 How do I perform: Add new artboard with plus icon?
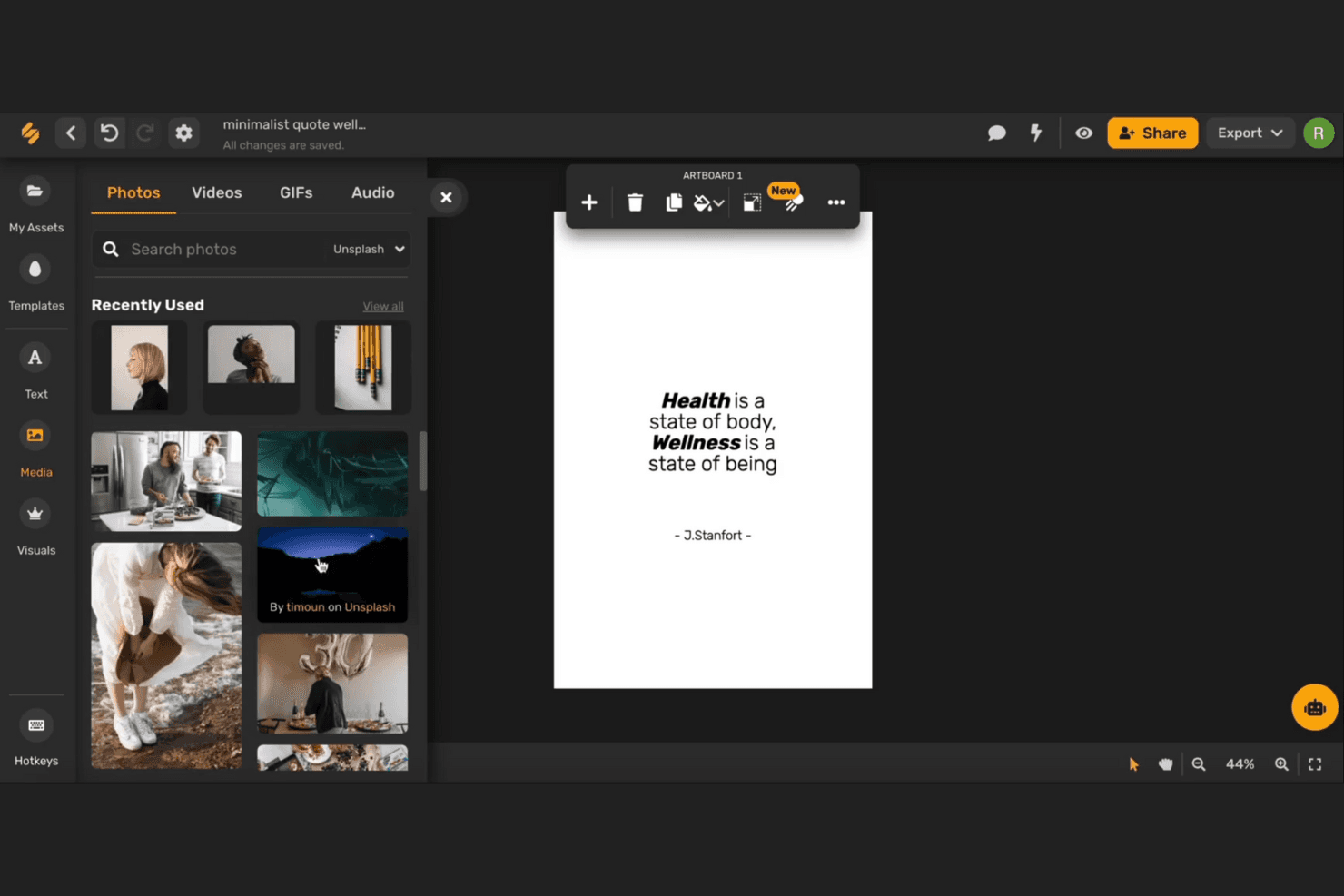589,202
